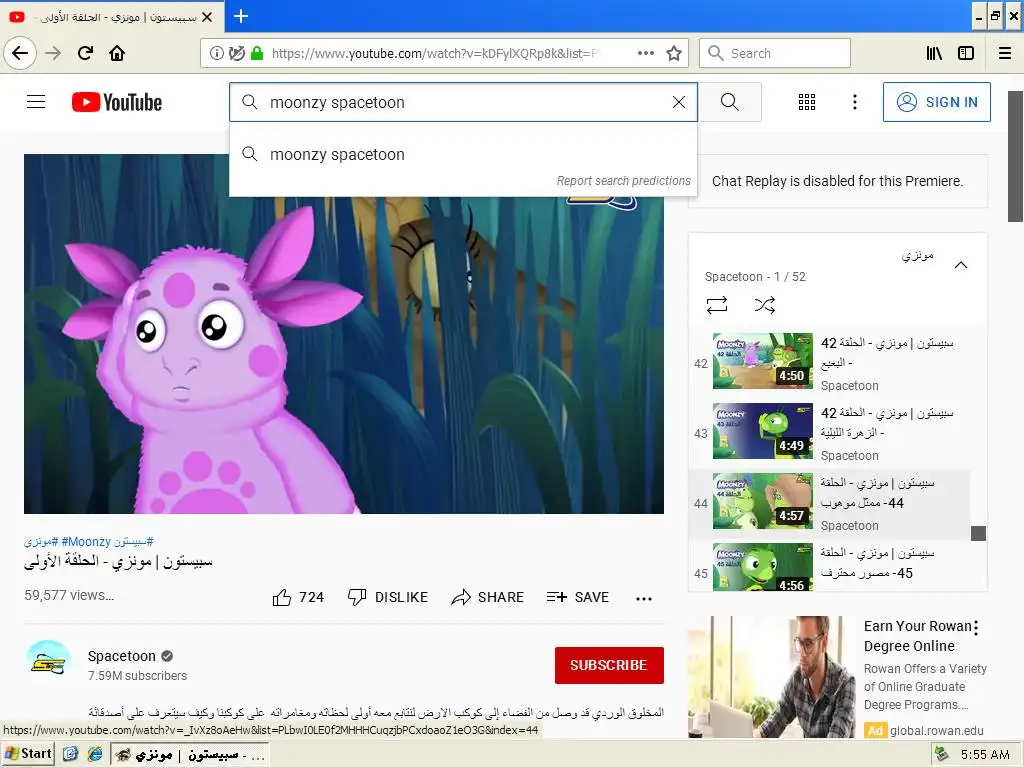Image resolution: width=1024 pixels, height=768 pixels.
Task: Open page actions three-dot menu in address bar
Action: coord(646,54)
